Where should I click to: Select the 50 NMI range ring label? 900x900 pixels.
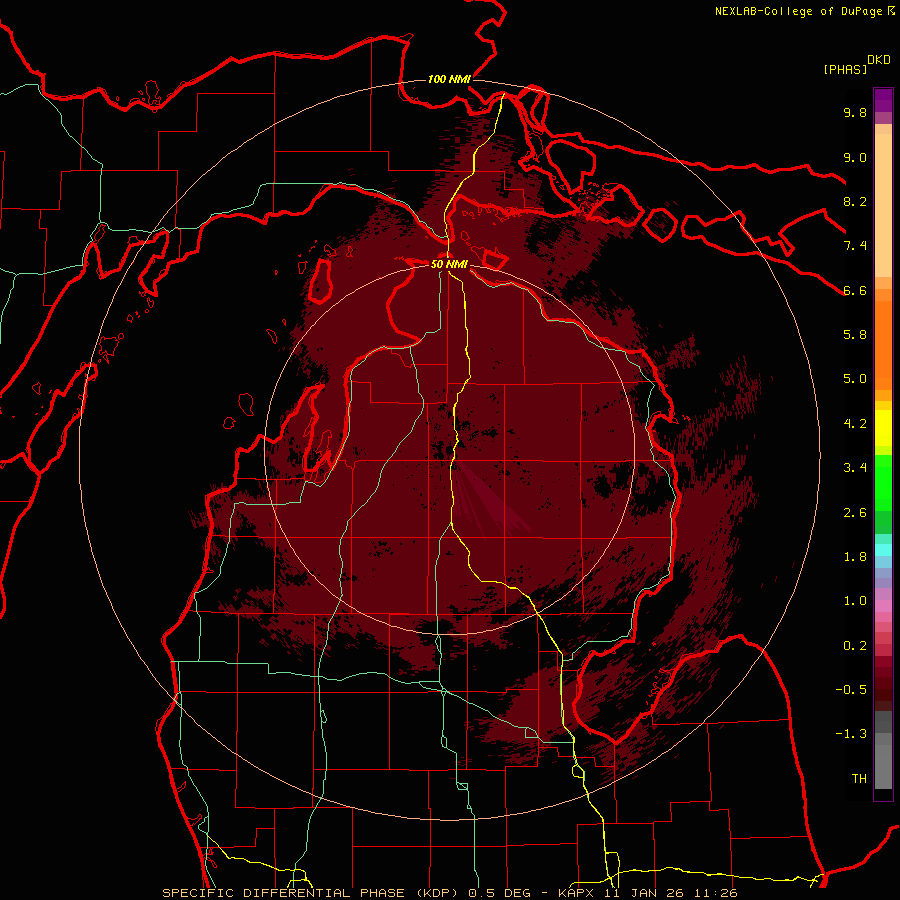click(x=449, y=264)
